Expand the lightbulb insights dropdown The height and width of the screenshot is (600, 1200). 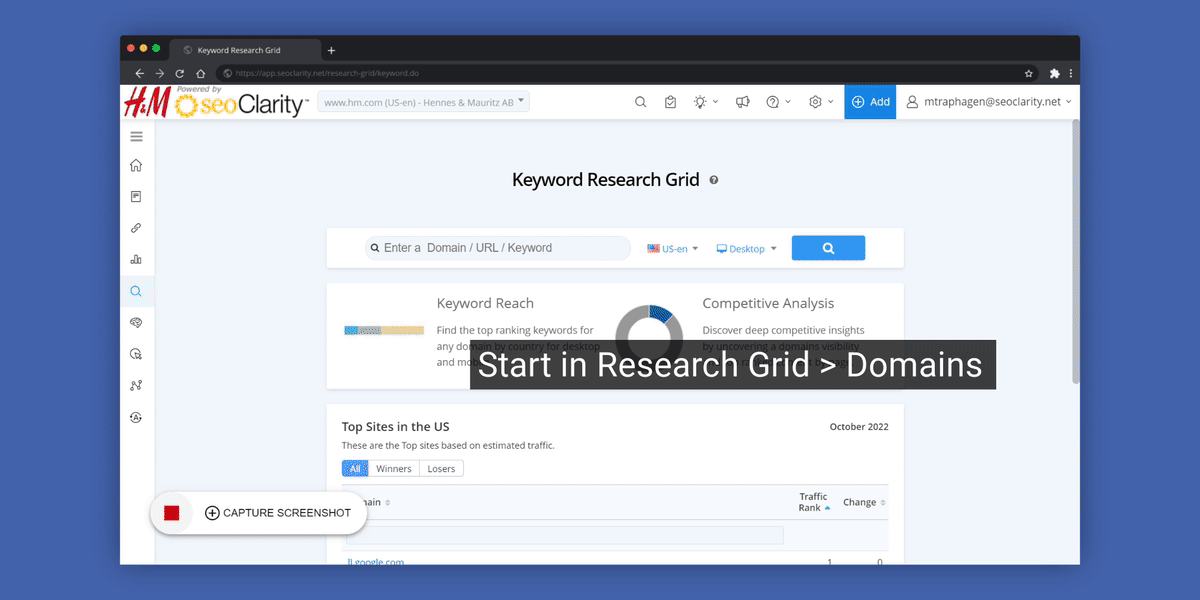(x=705, y=102)
